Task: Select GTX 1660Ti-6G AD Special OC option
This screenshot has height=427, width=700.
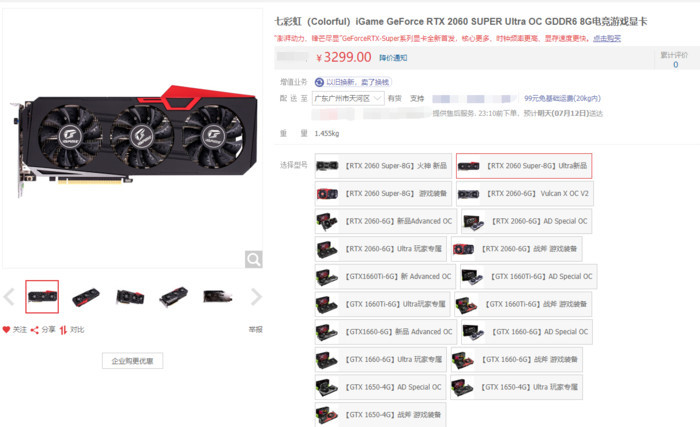Action: (x=529, y=276)
